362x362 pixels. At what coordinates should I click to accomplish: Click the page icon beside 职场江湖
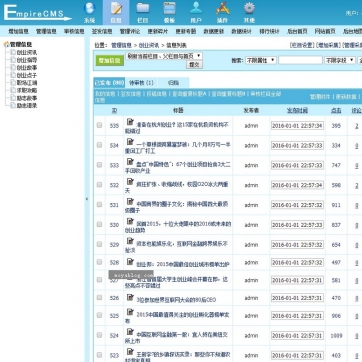(x=13, y=83)
